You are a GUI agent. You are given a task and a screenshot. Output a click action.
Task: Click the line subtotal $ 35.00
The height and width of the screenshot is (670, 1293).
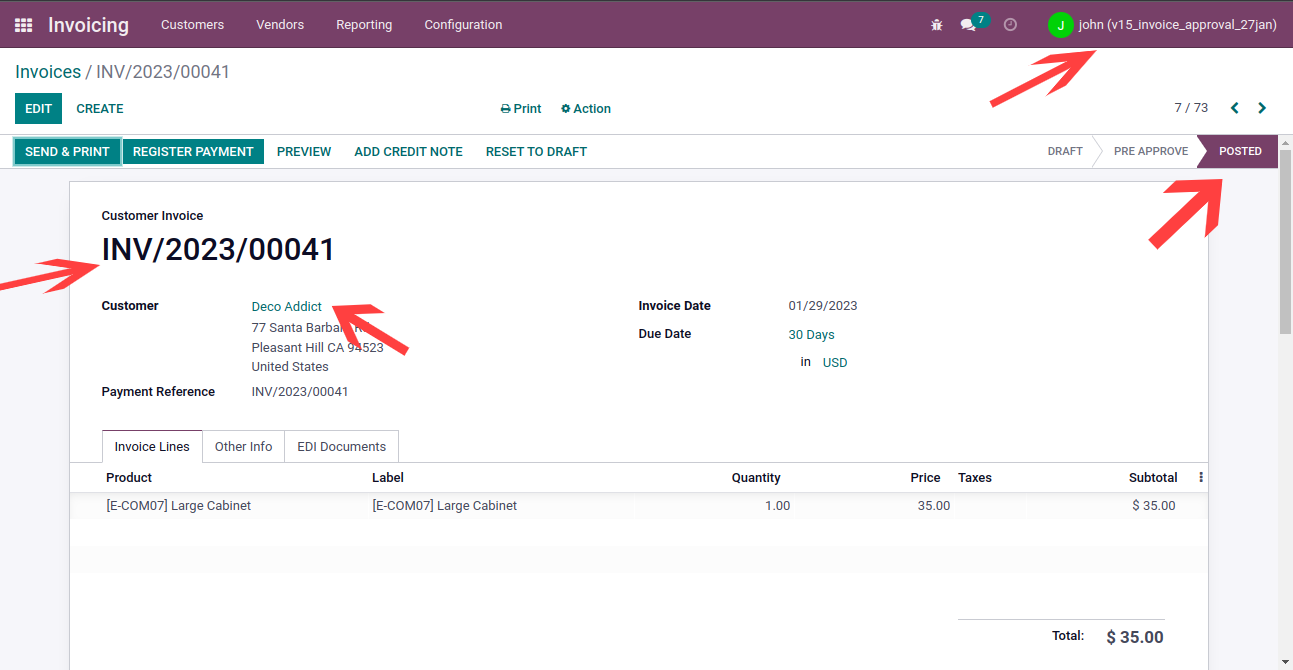point(1154,506)
